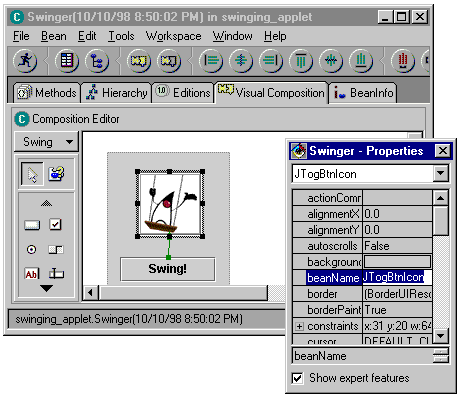Screen dimensions: 460x398
Task: Pick the JLabel 'Ab' bean from the palette
Action: click(x=32, y=274)
